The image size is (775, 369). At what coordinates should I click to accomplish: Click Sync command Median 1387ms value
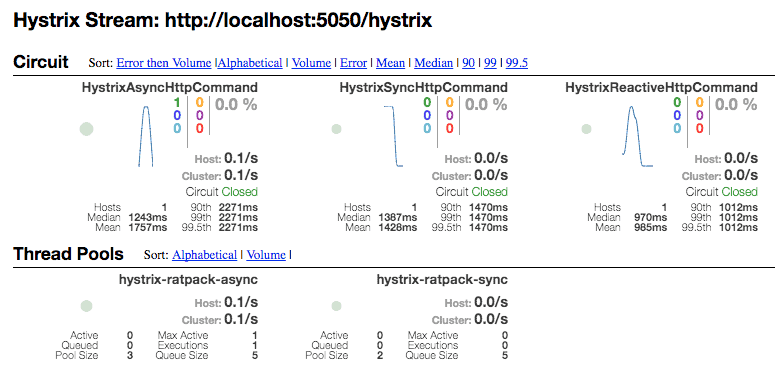click(397, 217)
